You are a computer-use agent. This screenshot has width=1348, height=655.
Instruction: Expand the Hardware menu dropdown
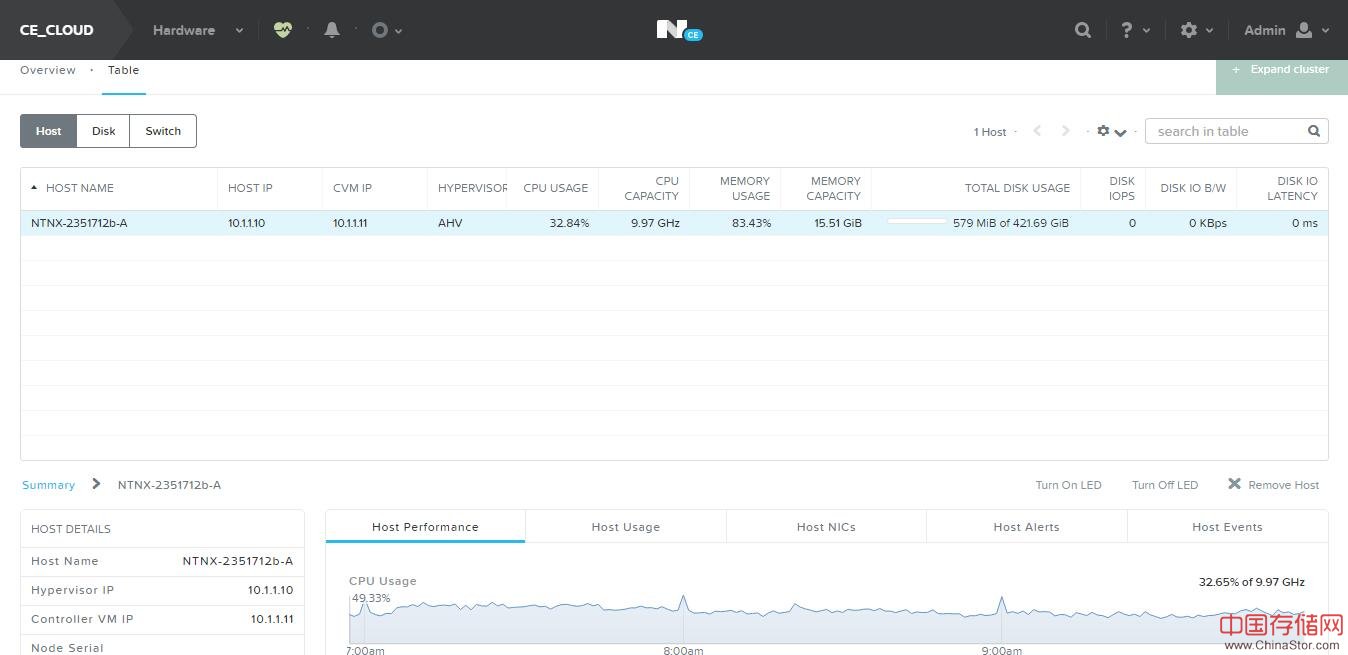click(197, 30)
